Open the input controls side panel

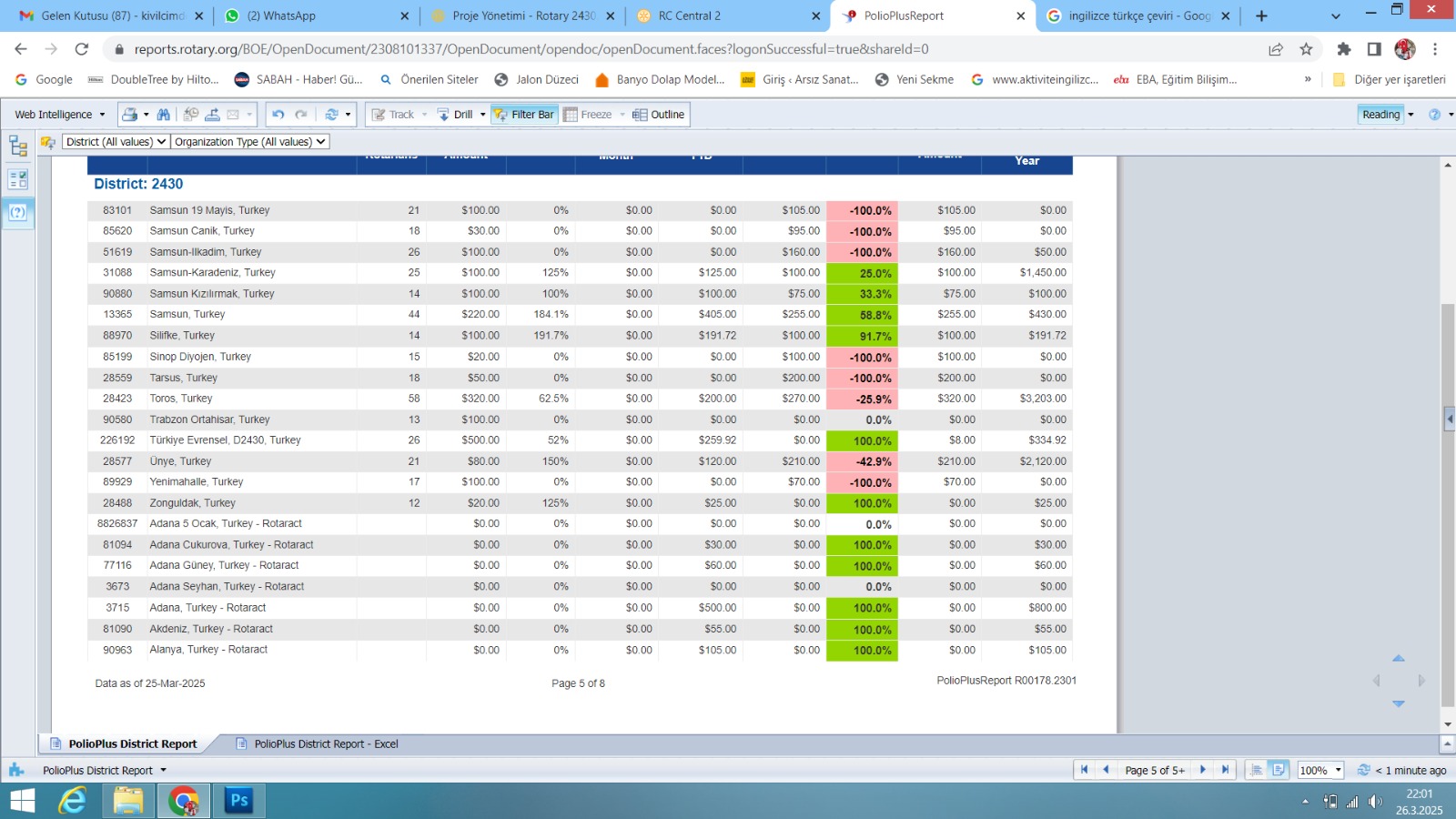coord(18,179)
